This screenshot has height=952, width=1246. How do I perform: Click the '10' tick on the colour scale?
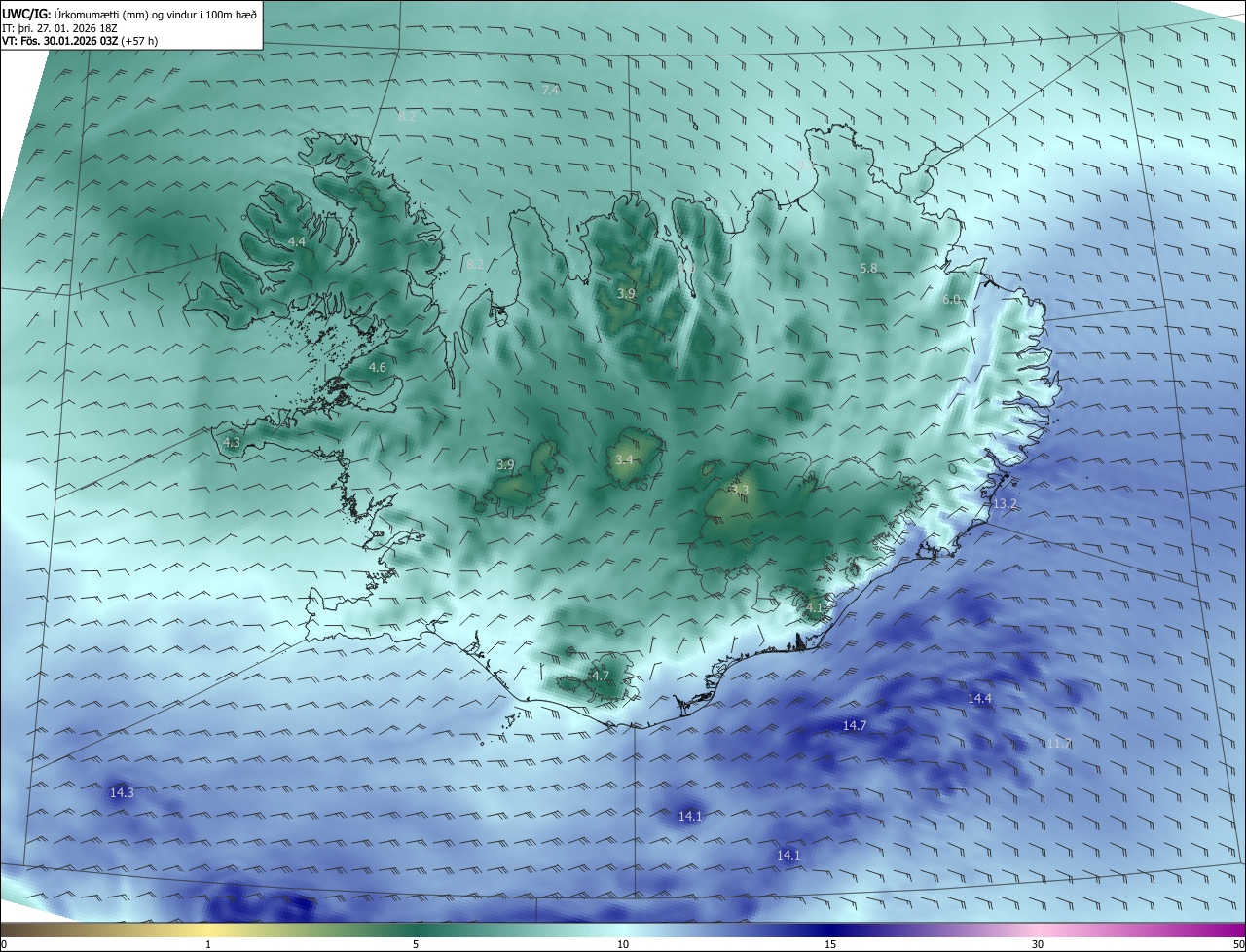click(623, 944)
